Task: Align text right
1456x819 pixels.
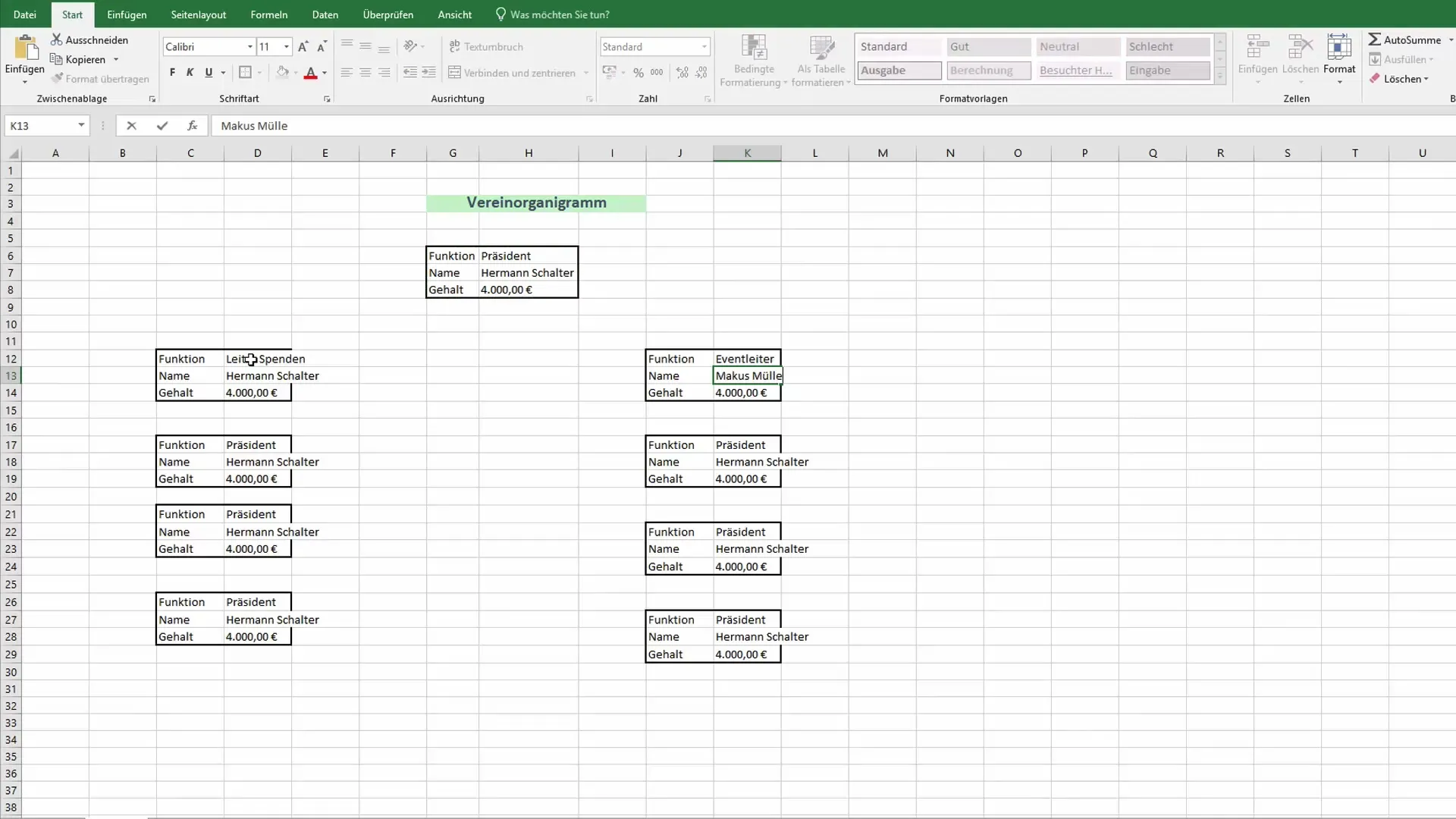Action: tap(384, 73)
